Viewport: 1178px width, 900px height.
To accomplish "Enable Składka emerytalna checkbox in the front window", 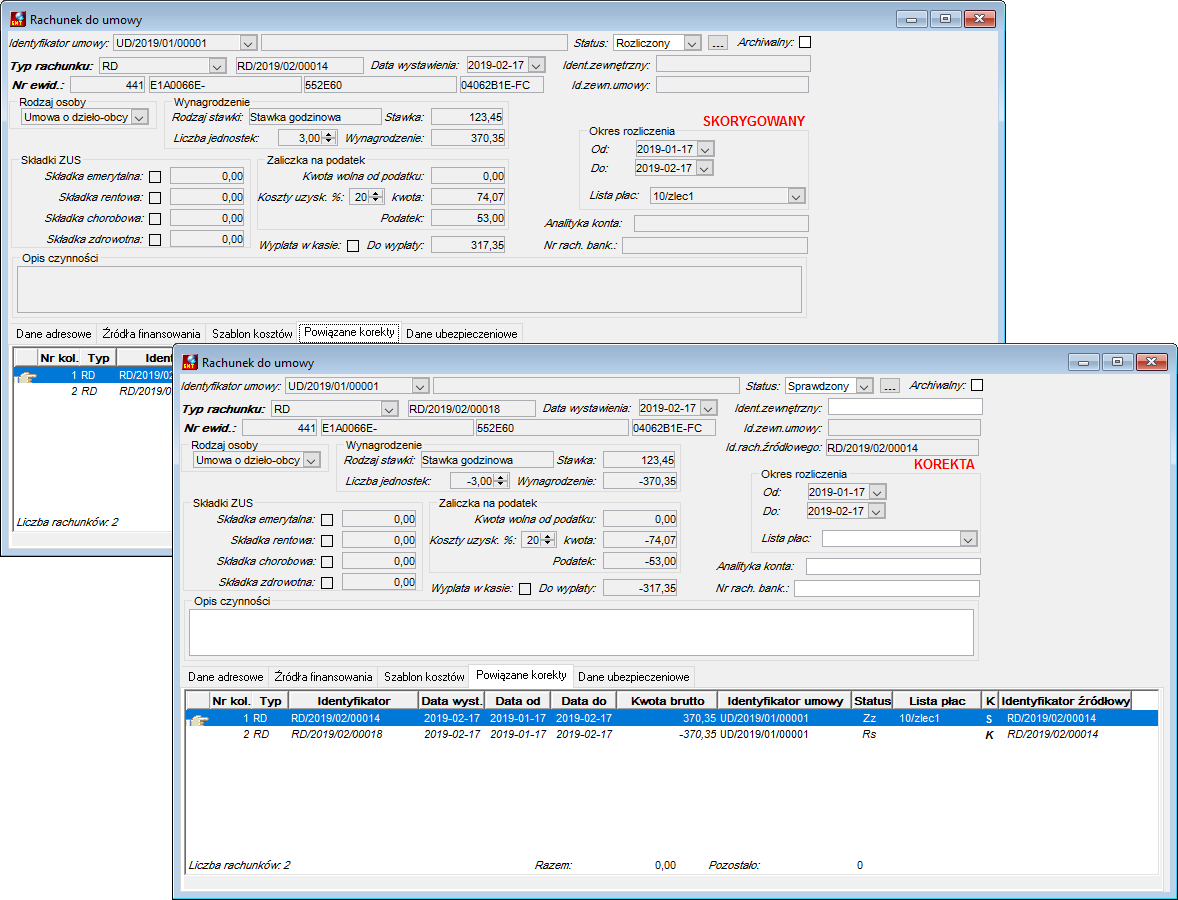I will [327, 520].
